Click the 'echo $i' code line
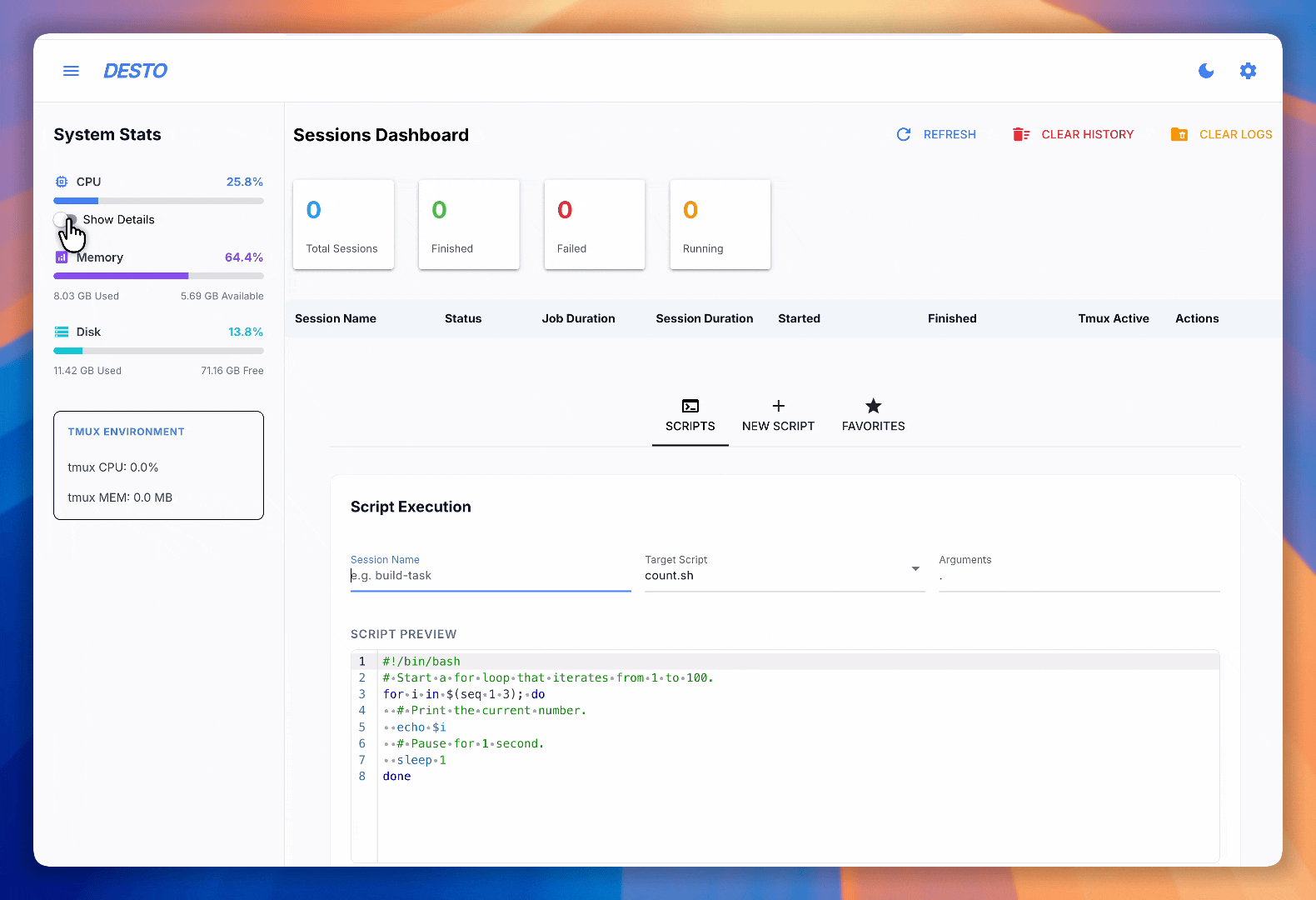1316x900 pixels. coord(421,727)
